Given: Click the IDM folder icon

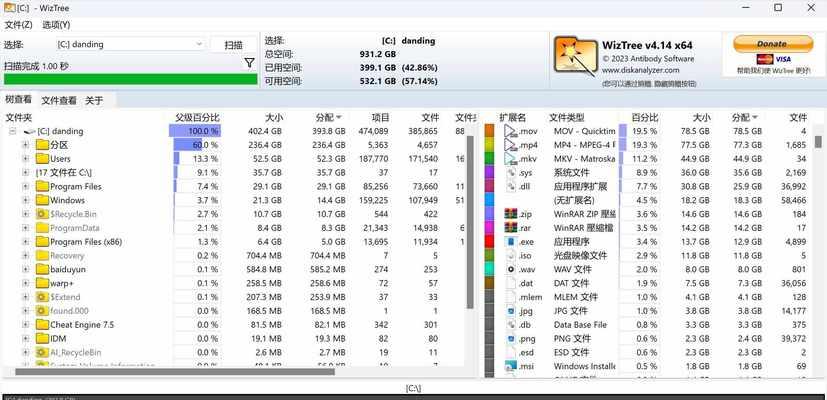Looking at the screenshot, I should pyautogui.click(x=42, y=338).
